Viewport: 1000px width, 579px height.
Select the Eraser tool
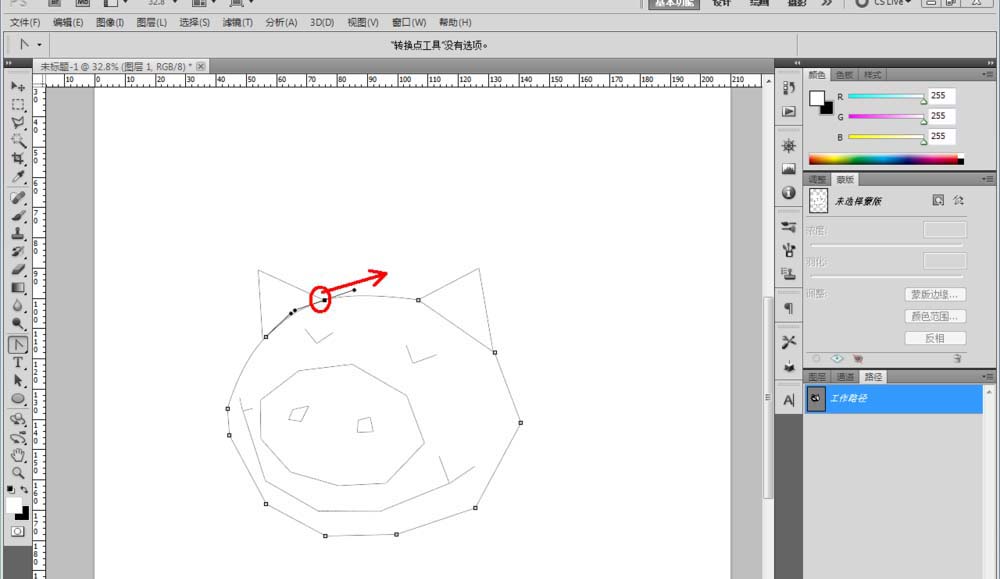[18, 269]
